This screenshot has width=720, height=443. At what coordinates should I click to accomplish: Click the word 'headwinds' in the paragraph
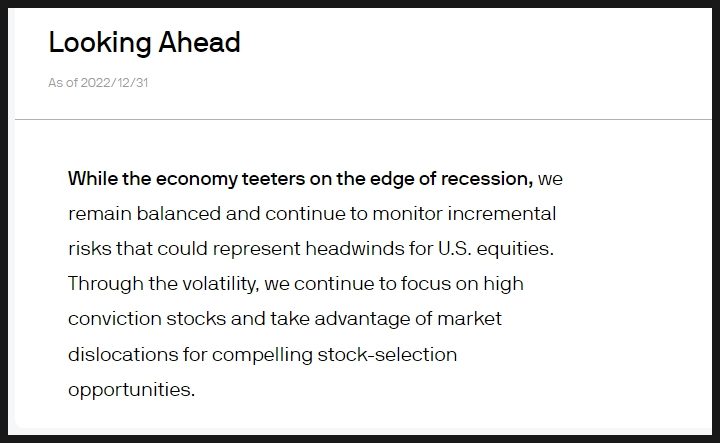(x=354, y=248)
